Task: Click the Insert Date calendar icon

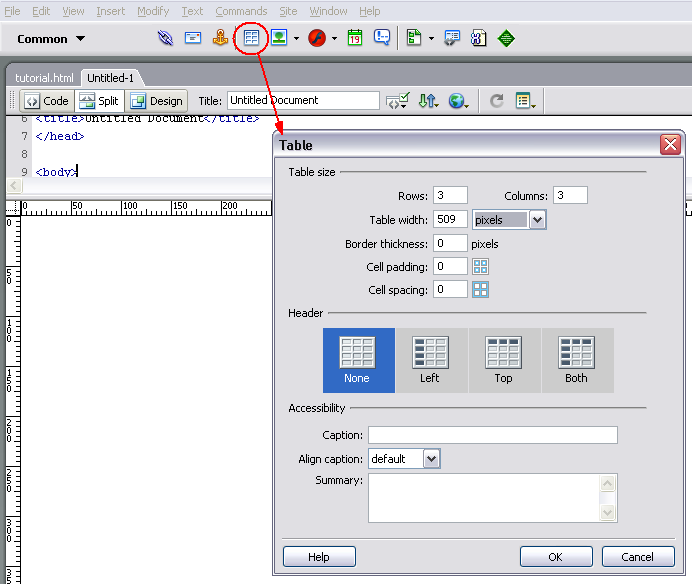Action: click(x=355, y=39)
